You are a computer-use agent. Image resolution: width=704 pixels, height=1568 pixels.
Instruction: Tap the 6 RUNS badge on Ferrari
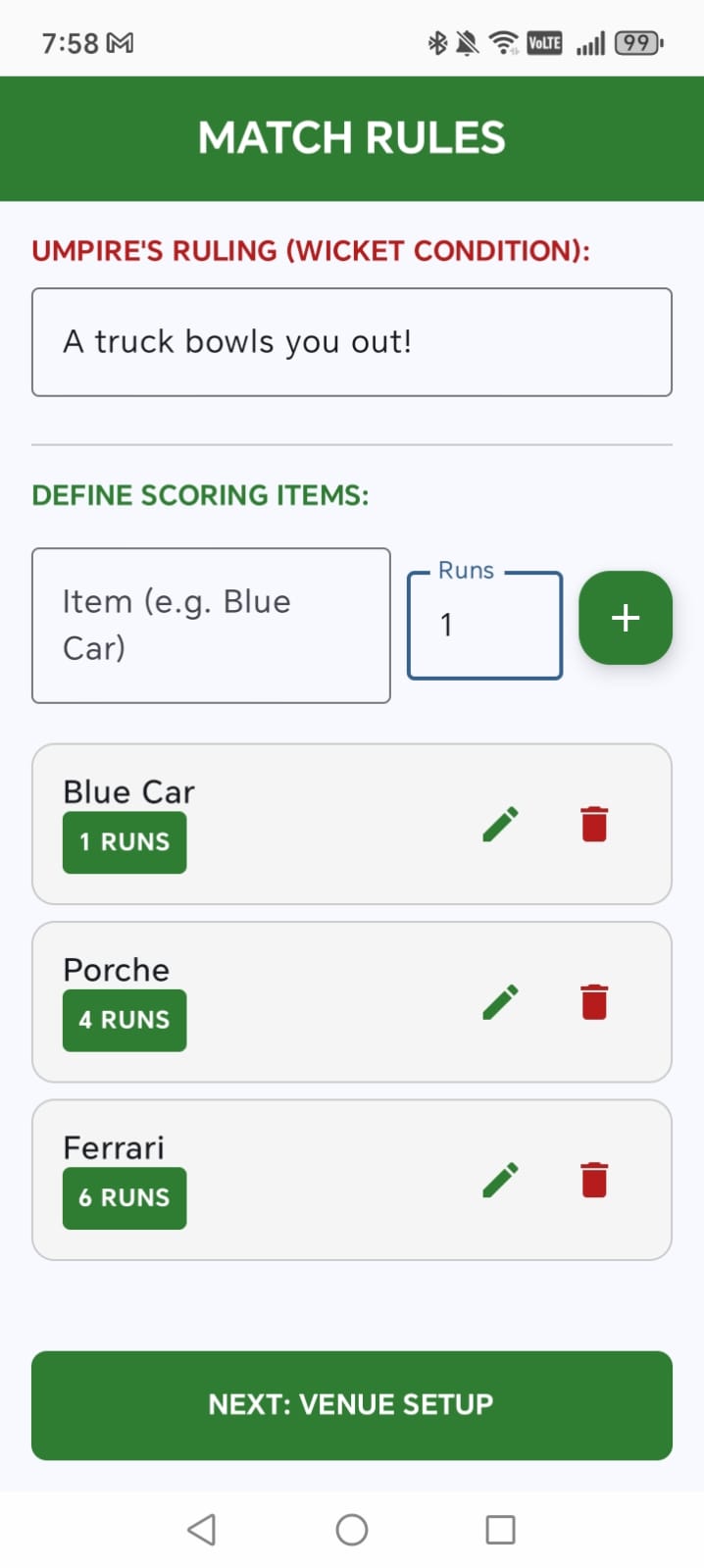click(x=125, y=1198)
